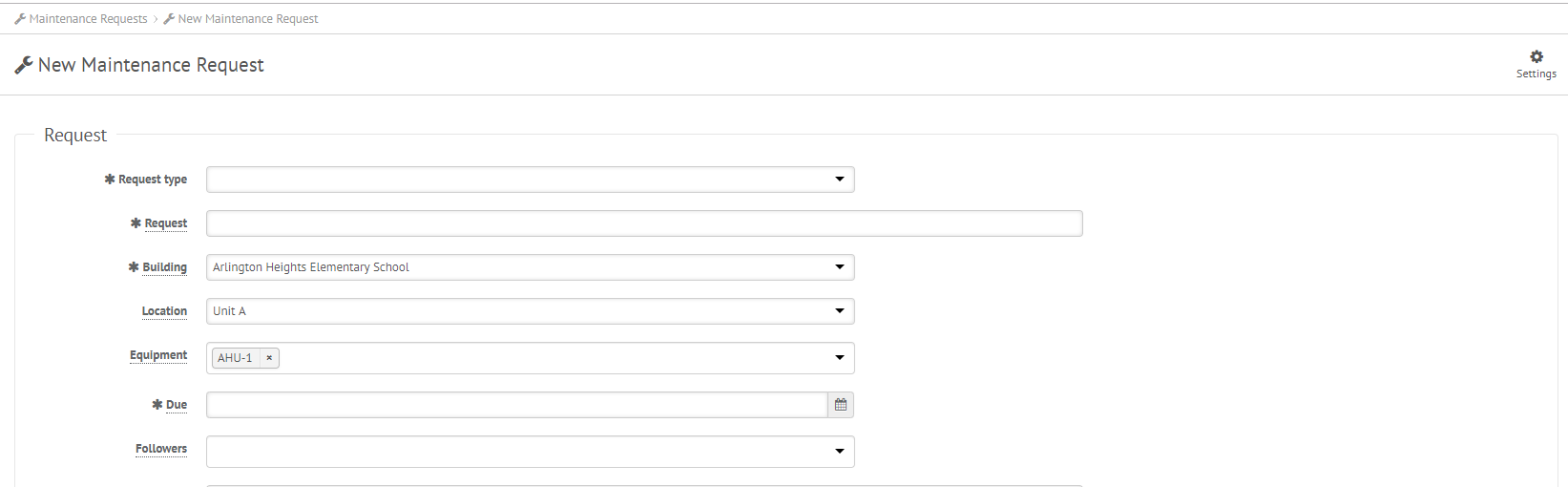Open the Equipment dropdown arrow
This screenshot has height=487, width=1568.
pyautogui.click(x=840, y=358)
